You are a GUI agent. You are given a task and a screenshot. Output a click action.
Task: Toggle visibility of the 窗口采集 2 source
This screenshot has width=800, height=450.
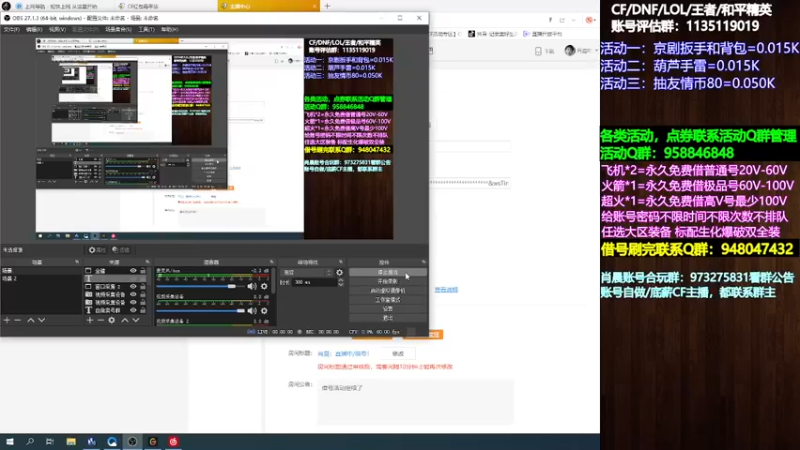[133, 287]
